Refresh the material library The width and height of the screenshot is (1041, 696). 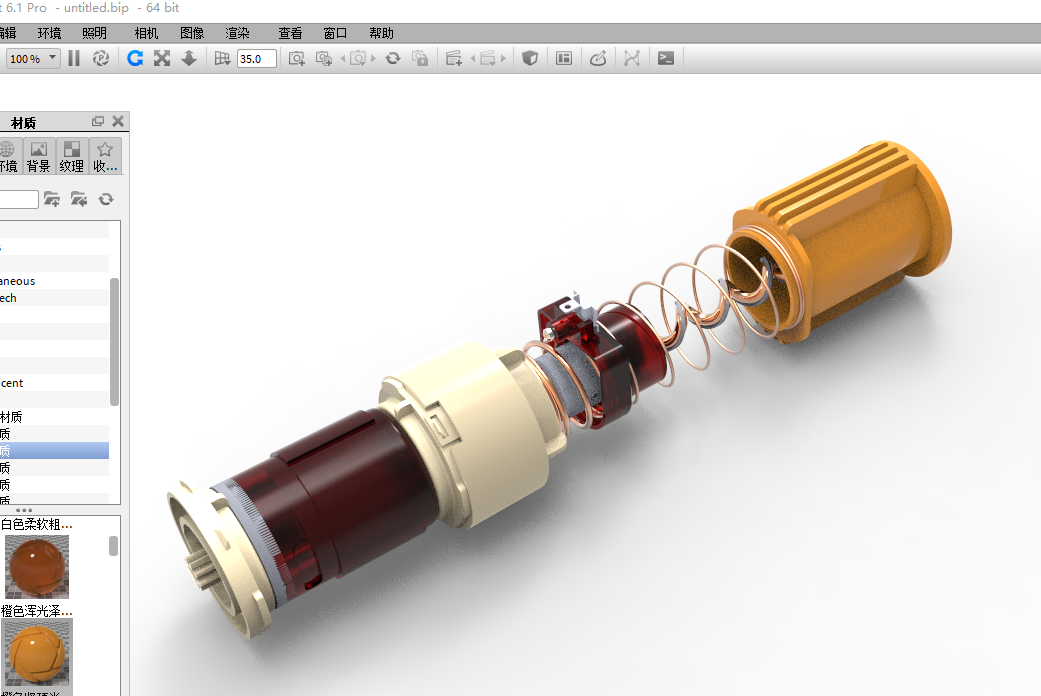106,199
